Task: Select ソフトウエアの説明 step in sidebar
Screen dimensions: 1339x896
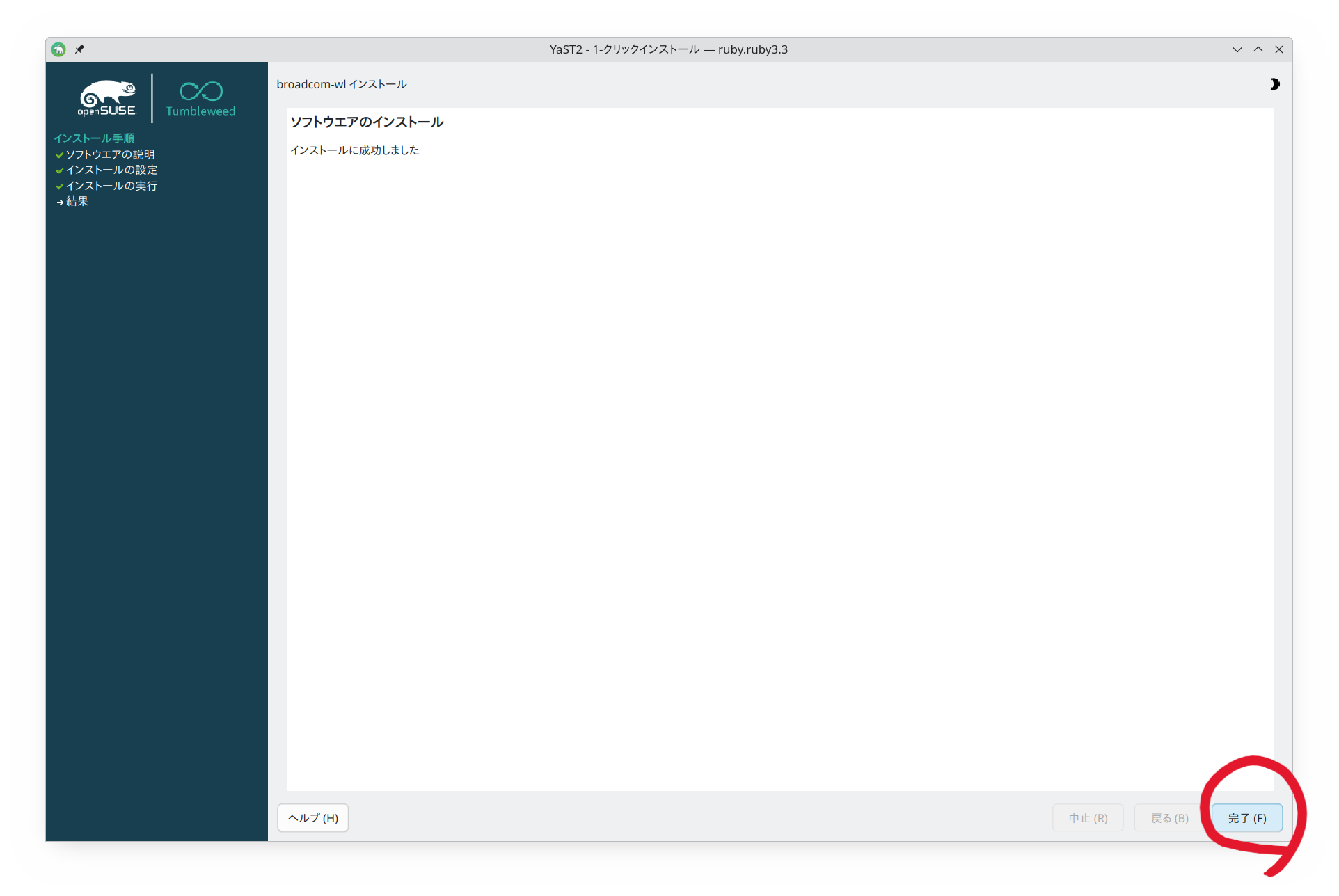Action: (x=110, y=154)
